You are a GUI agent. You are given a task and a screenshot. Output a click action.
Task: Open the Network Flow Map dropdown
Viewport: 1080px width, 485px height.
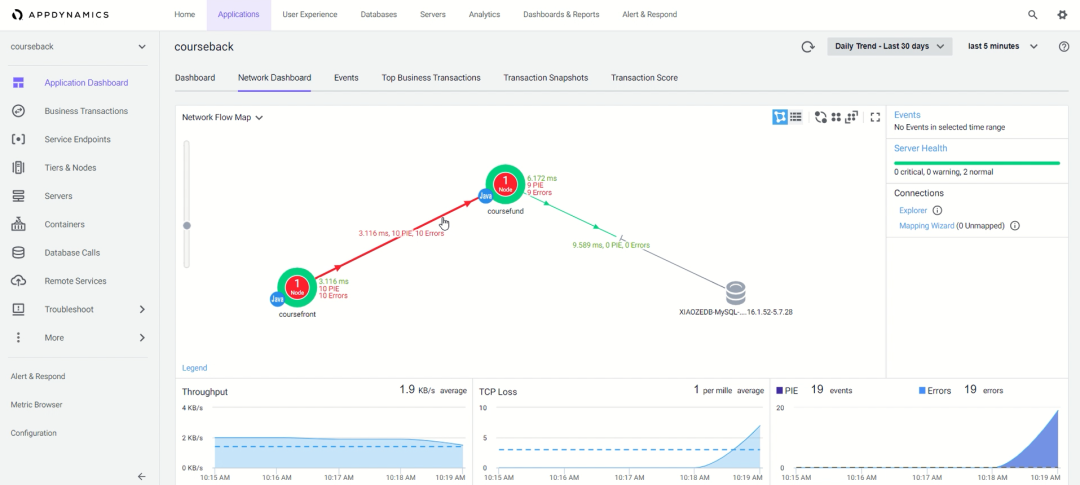coord(222,117)
